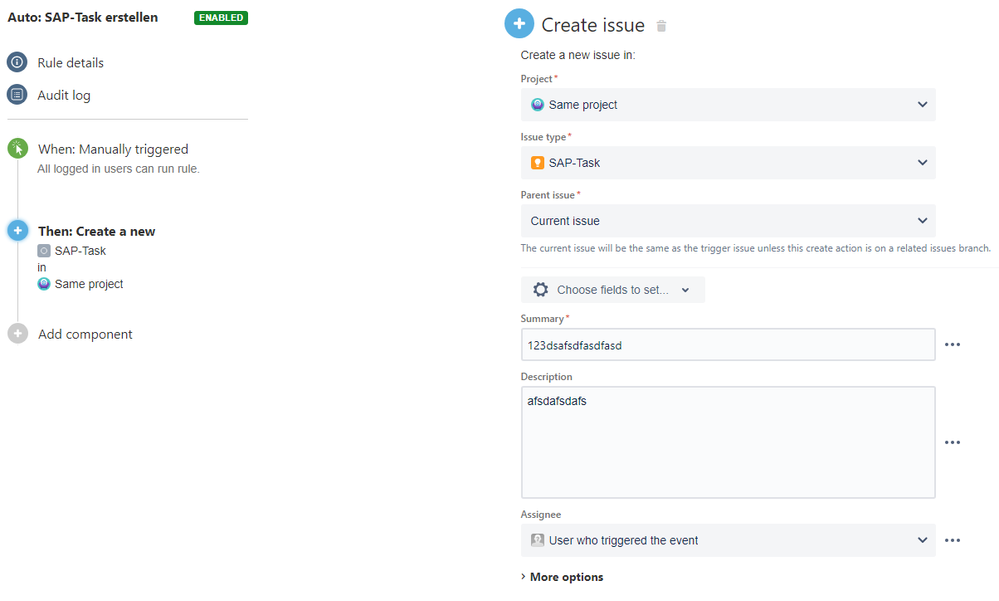Click the trash icon next to Create issue
Viewport: 999px width, 601px height.
click(x=661, y=26)
